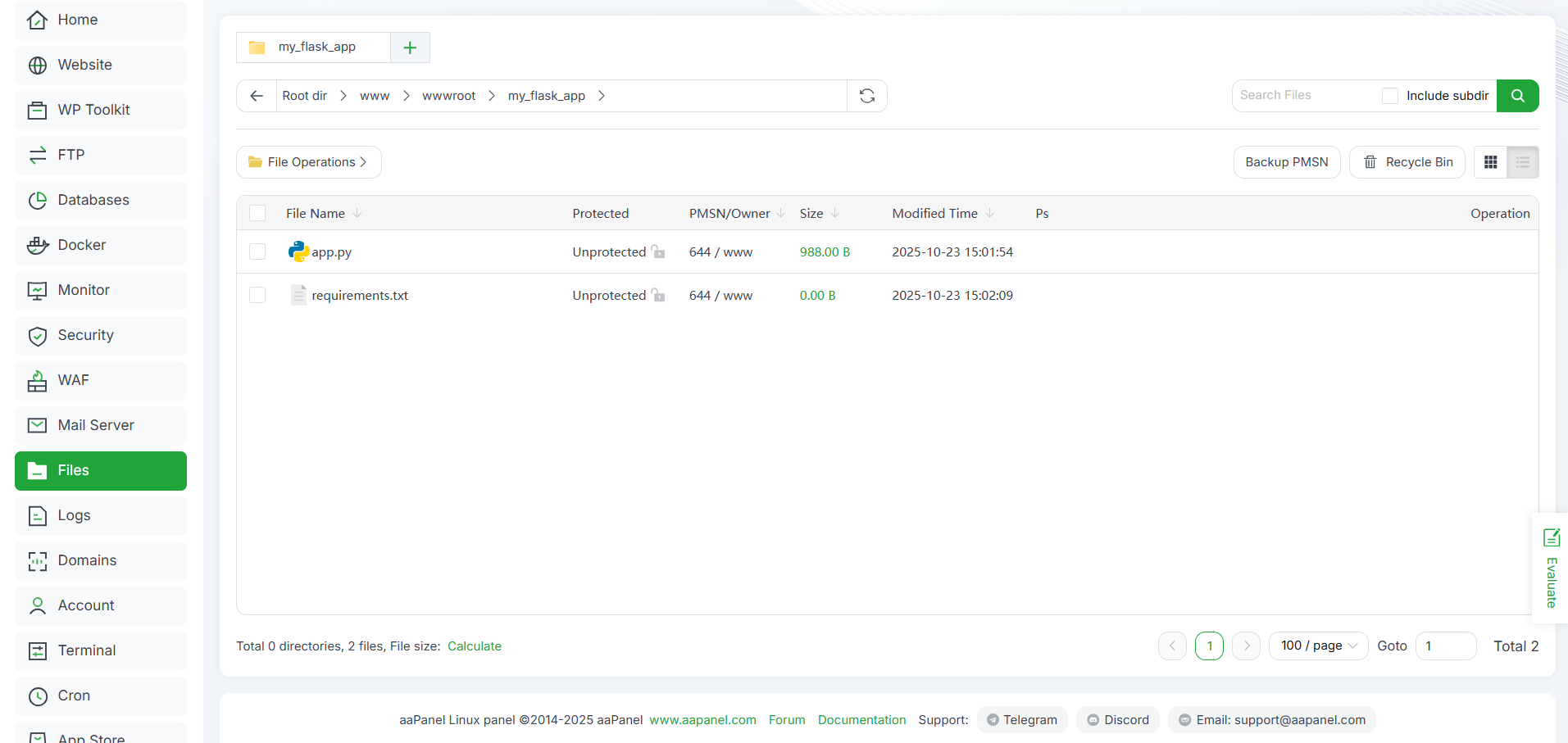This screenshot has height=743, width=1568.
Task: Open the Evaluate feedback icon
Action: (x=1551, y=537)
